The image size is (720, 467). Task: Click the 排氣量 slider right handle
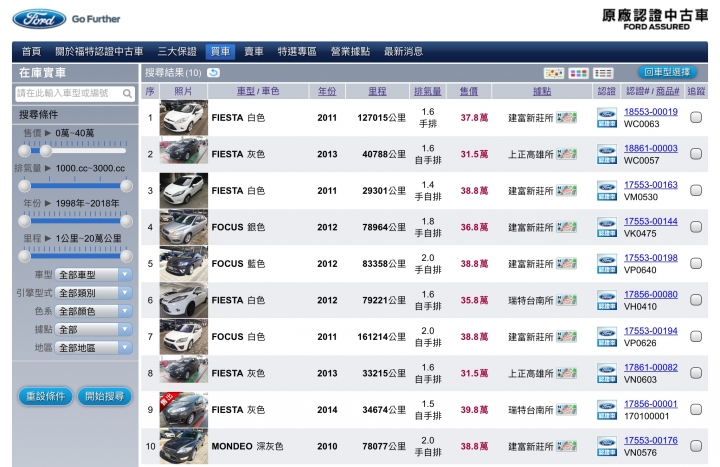126,186
